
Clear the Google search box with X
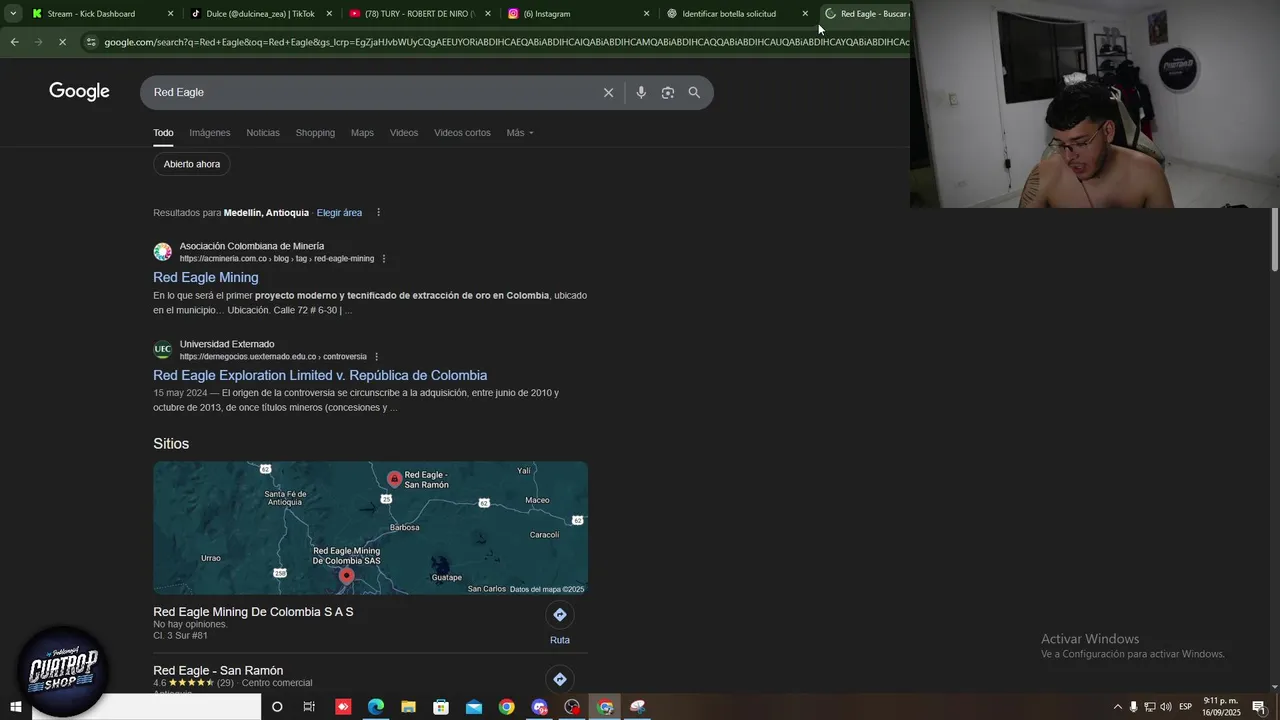[608, 92]
